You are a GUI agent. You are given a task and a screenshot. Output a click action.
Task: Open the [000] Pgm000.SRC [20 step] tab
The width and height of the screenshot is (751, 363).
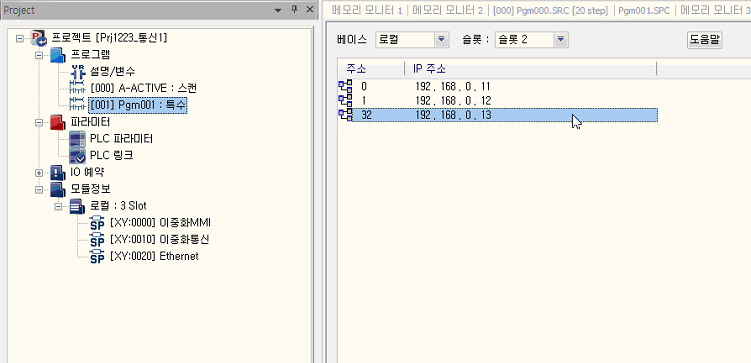(x=550, y=11)
